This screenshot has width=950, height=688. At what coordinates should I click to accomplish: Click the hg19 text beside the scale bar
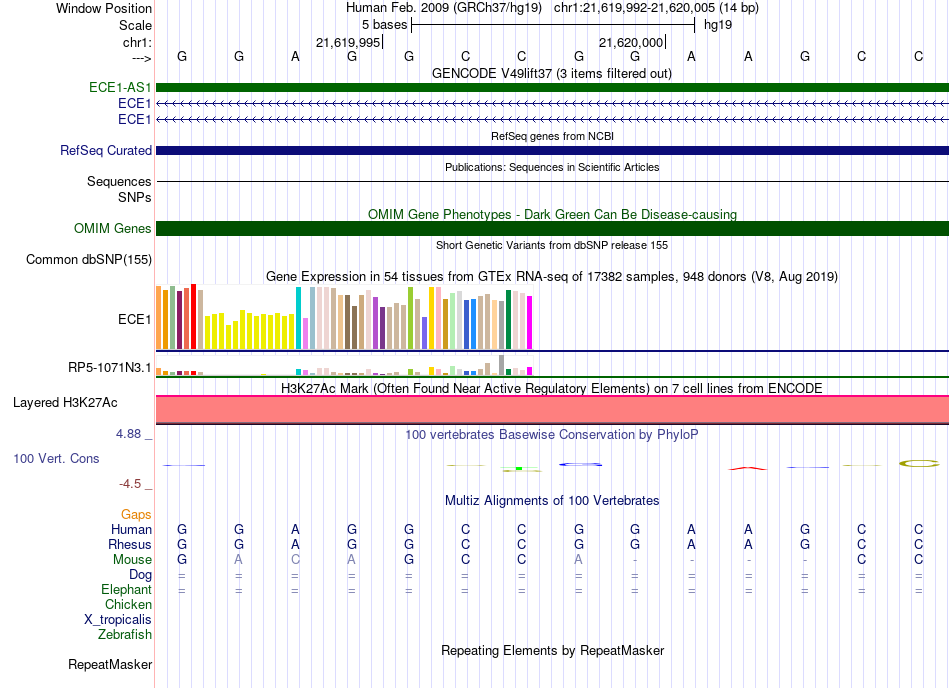[x=718, y=25]
